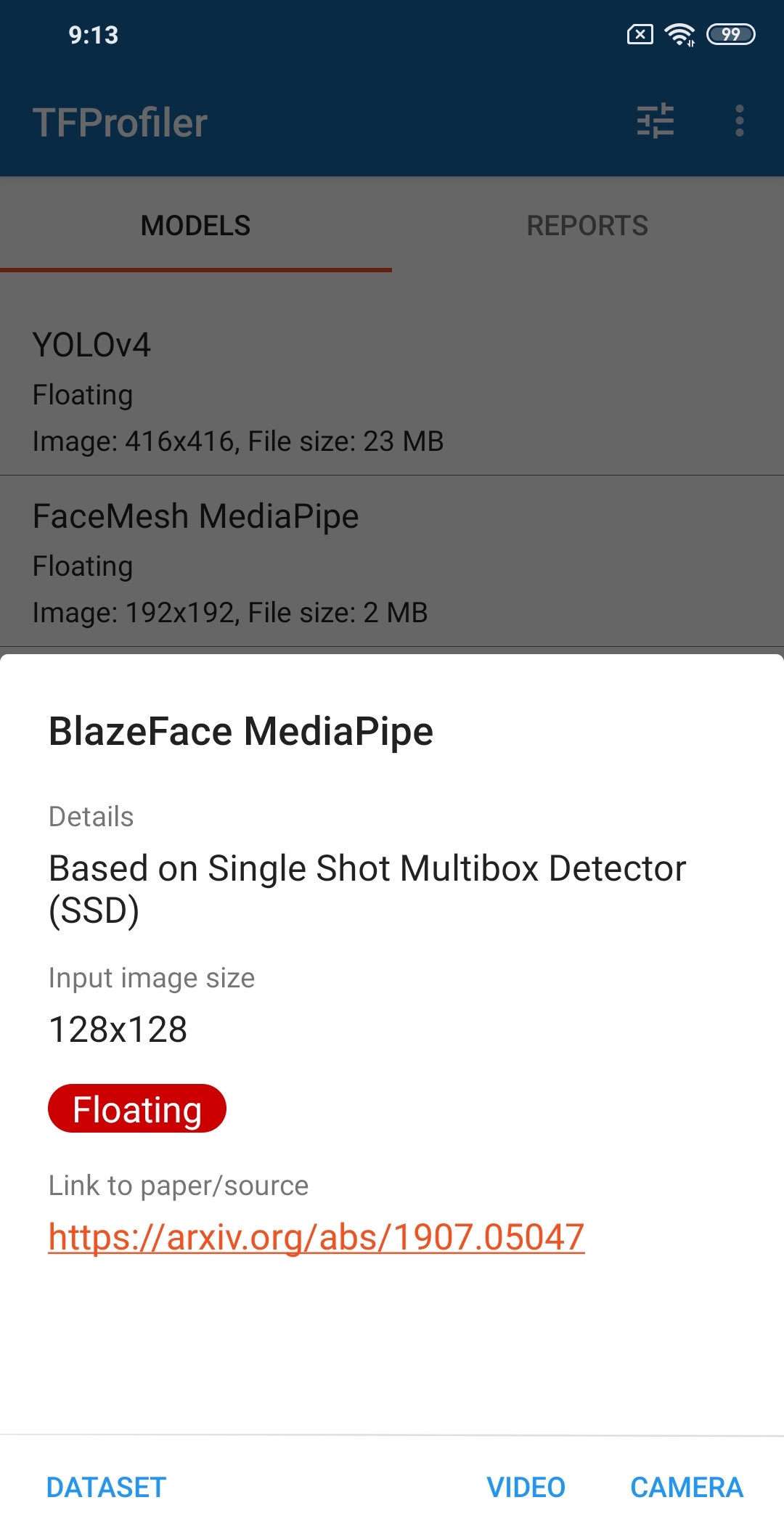784x1537 pixels.
Task: Tap the 128x128 input image size value
Action: [x=118, y=1030]
